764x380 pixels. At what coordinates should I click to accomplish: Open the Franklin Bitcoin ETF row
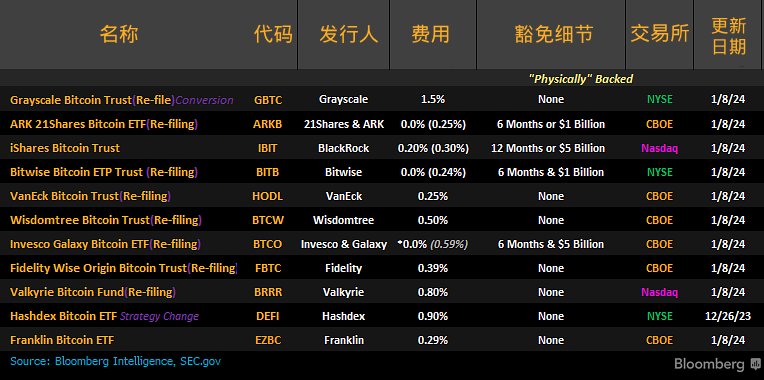click(382, 340)
